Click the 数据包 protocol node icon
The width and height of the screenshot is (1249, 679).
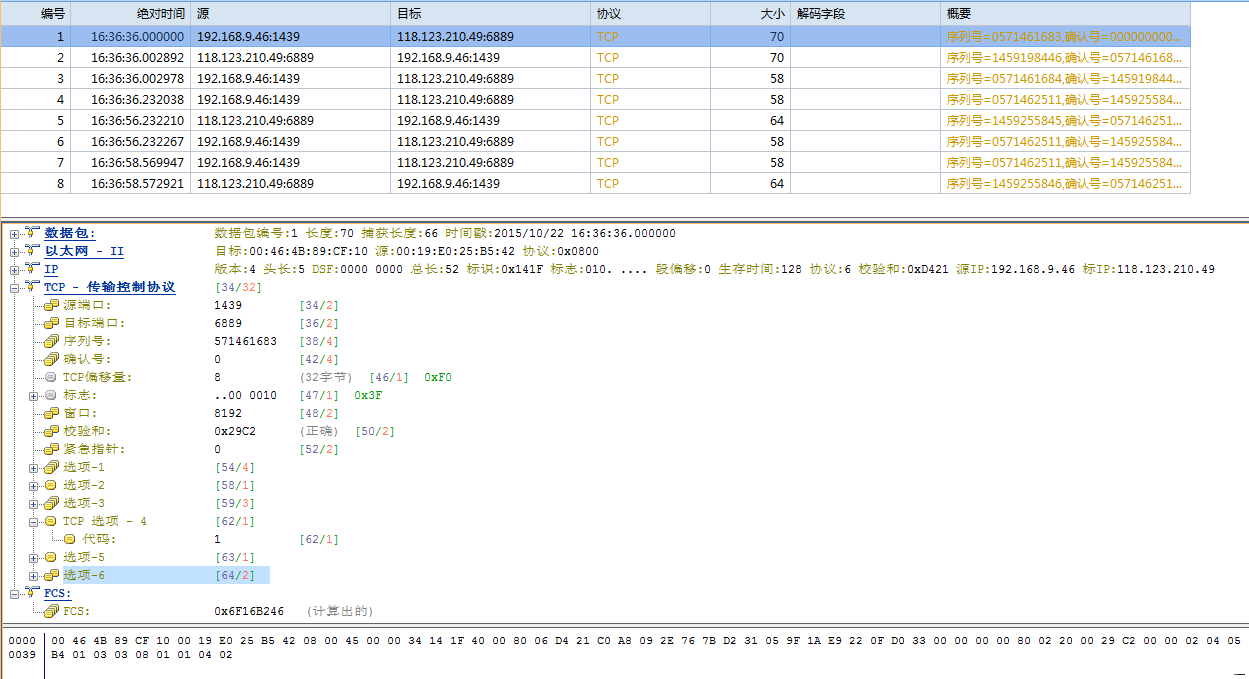click(32, 233)
